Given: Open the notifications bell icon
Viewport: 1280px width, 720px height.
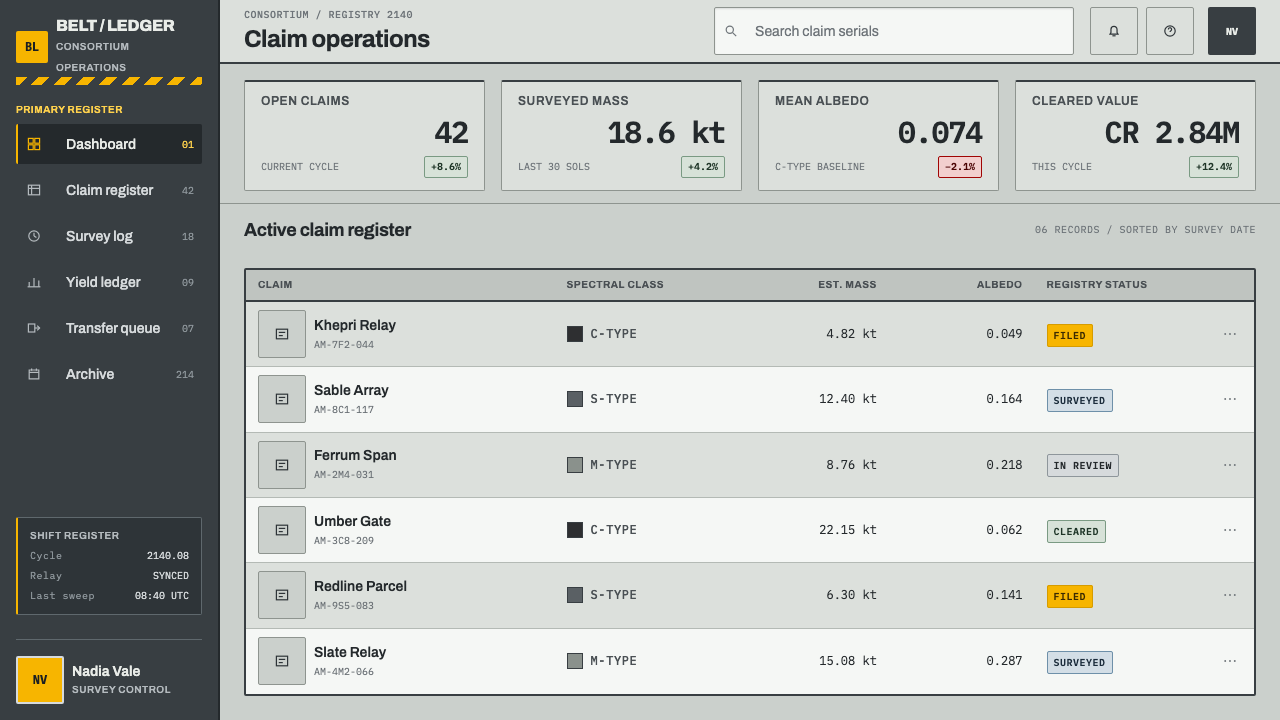Looking at the screenshot, I should coord(1114,31).
